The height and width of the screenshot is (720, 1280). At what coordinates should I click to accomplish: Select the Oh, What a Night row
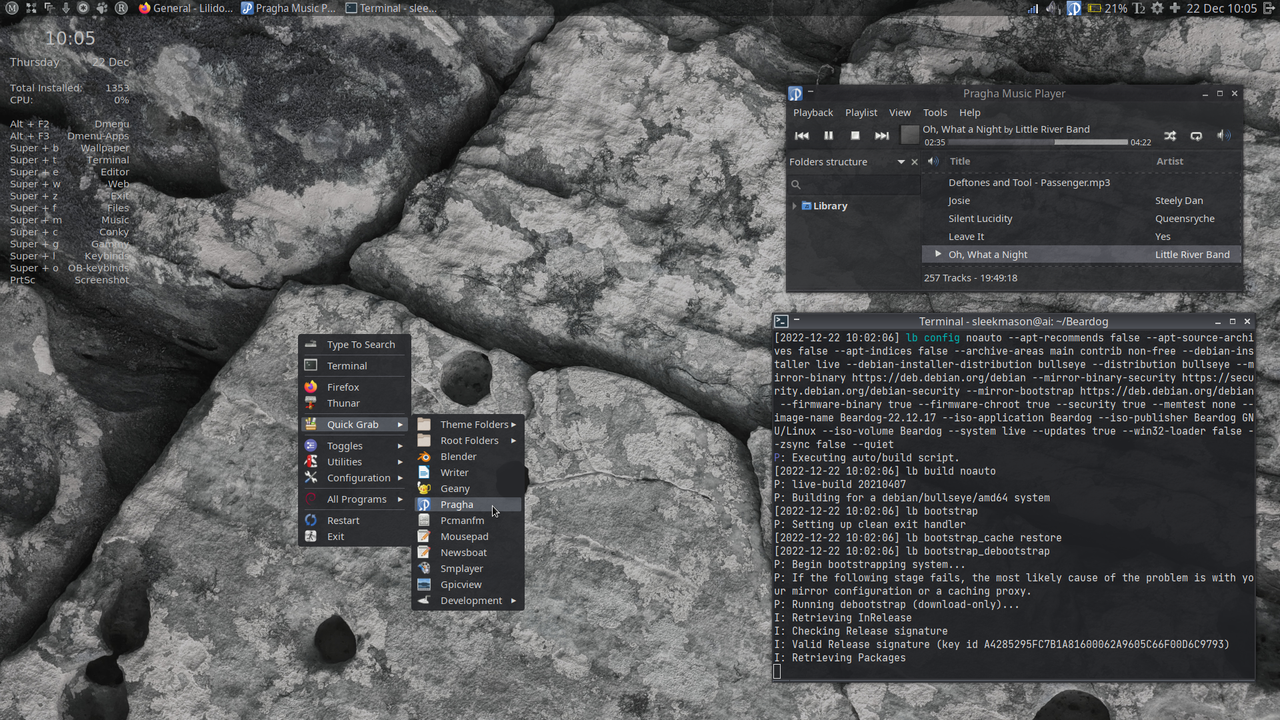(x=1082, y=255)
